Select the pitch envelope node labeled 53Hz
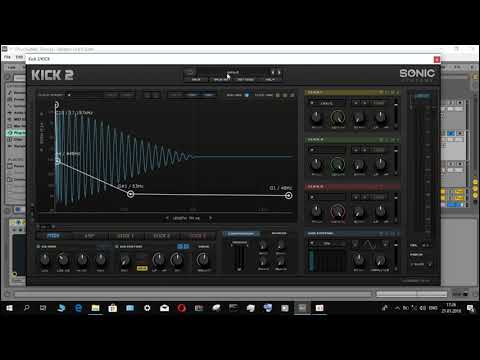Viewport: 480px width, 360px height. click(x=131, y=194)
